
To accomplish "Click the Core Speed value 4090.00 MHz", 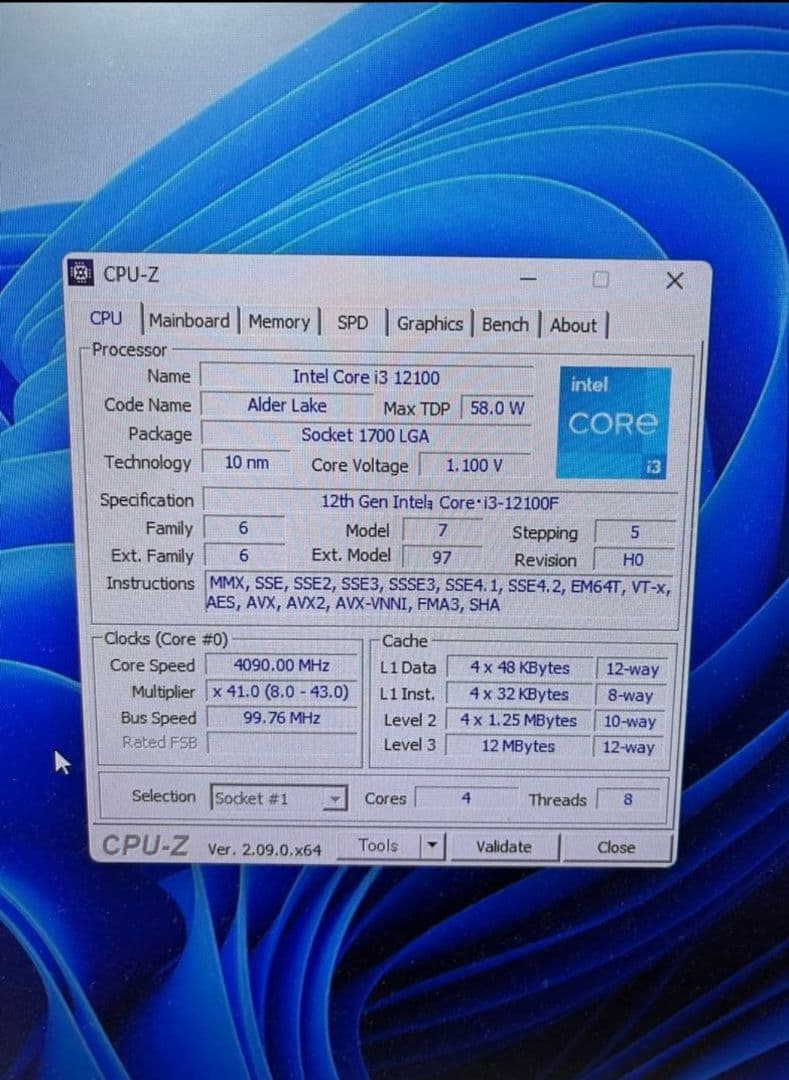I will pos(282,665).
